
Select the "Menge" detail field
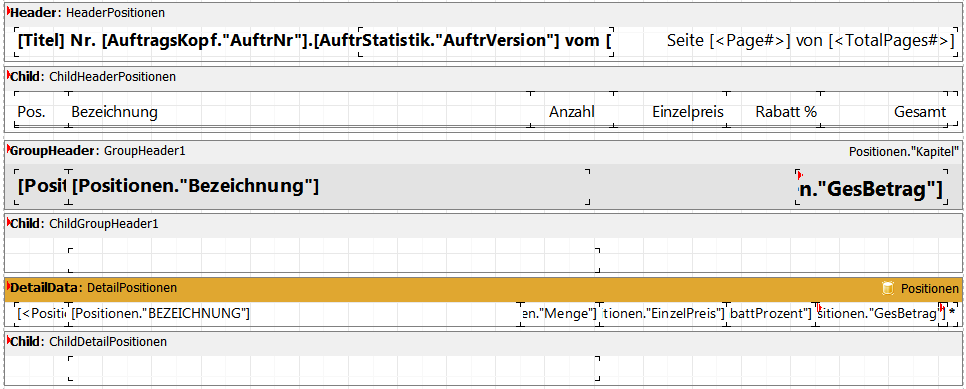point(559,313)
